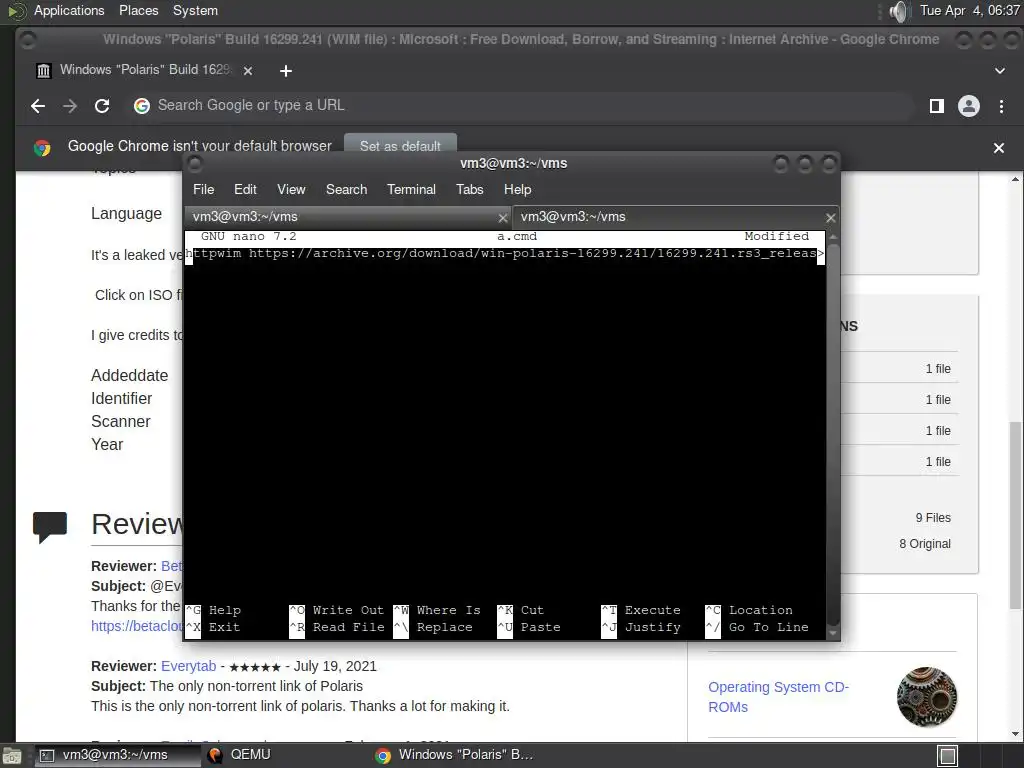Focus the Chrome address bar

[520, 106]
